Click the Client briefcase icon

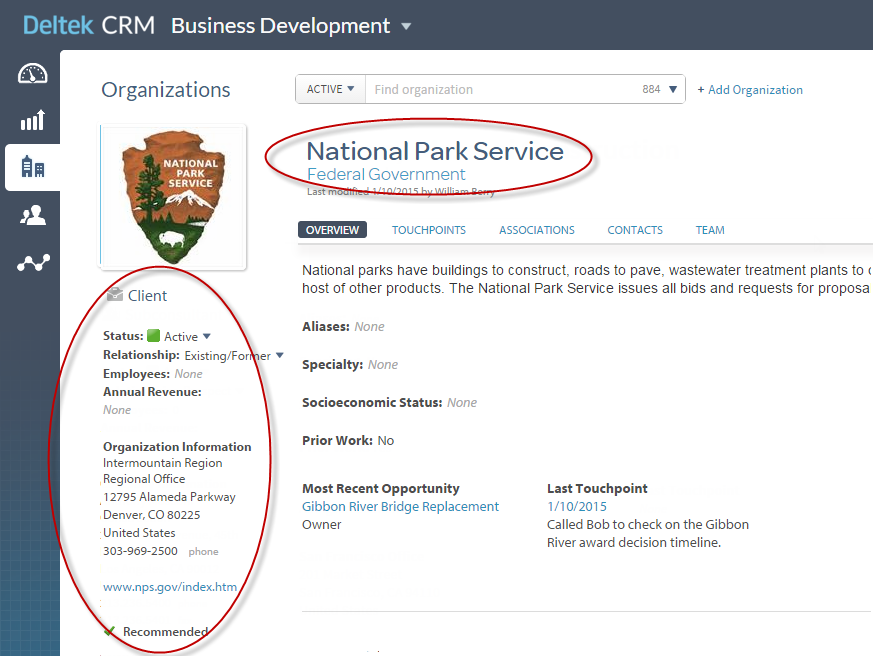pyautogui.click(x=115, y=295)
